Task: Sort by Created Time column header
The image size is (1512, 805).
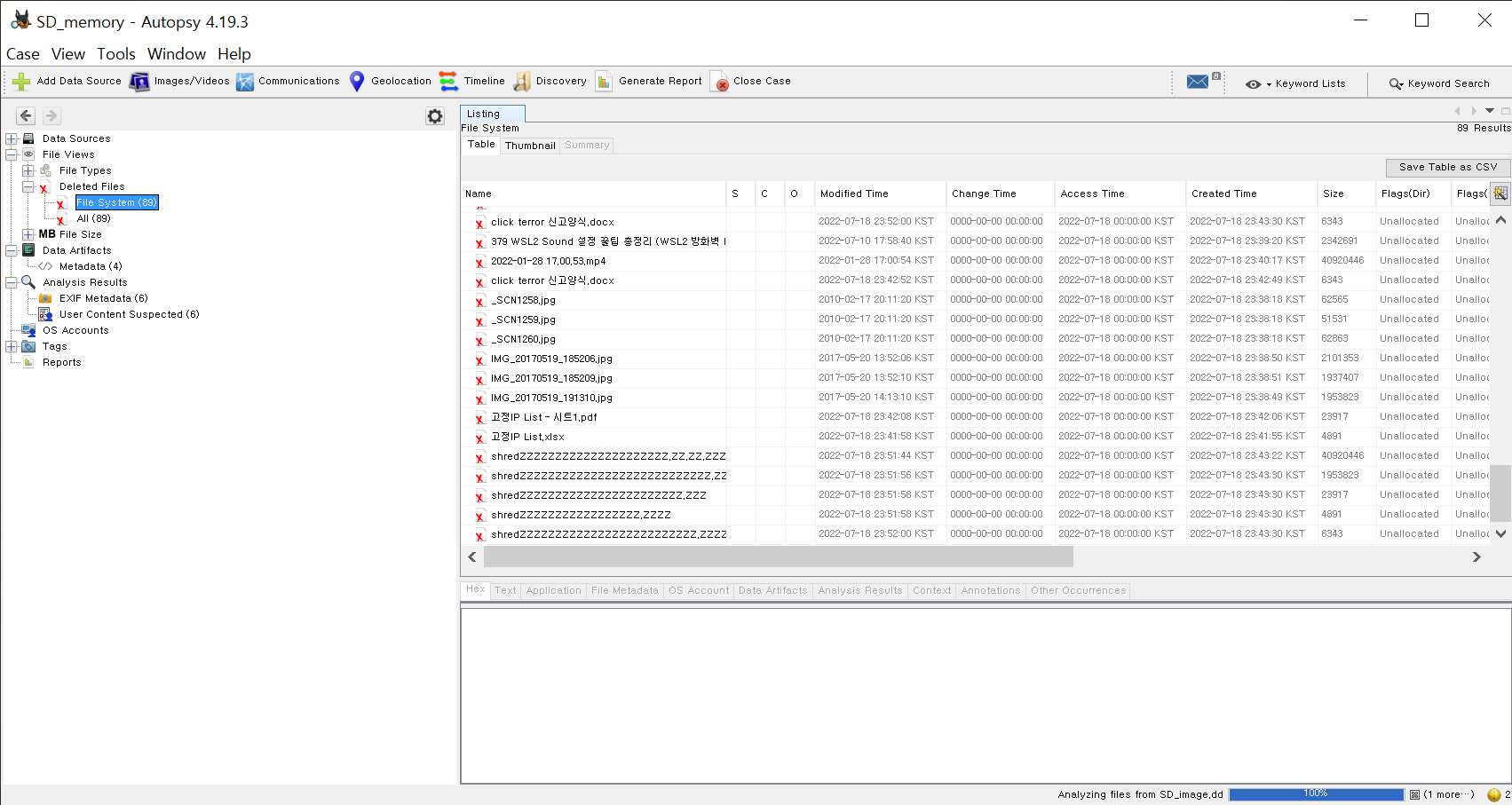Action: 1251,193
